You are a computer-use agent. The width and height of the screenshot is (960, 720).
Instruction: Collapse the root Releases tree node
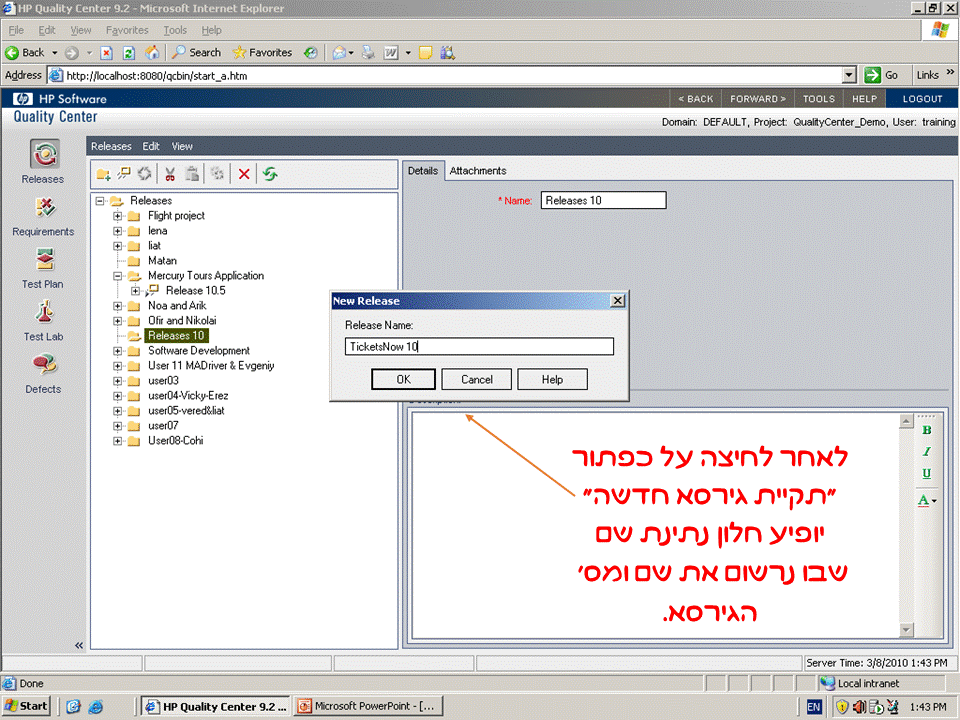click(100, 201)
